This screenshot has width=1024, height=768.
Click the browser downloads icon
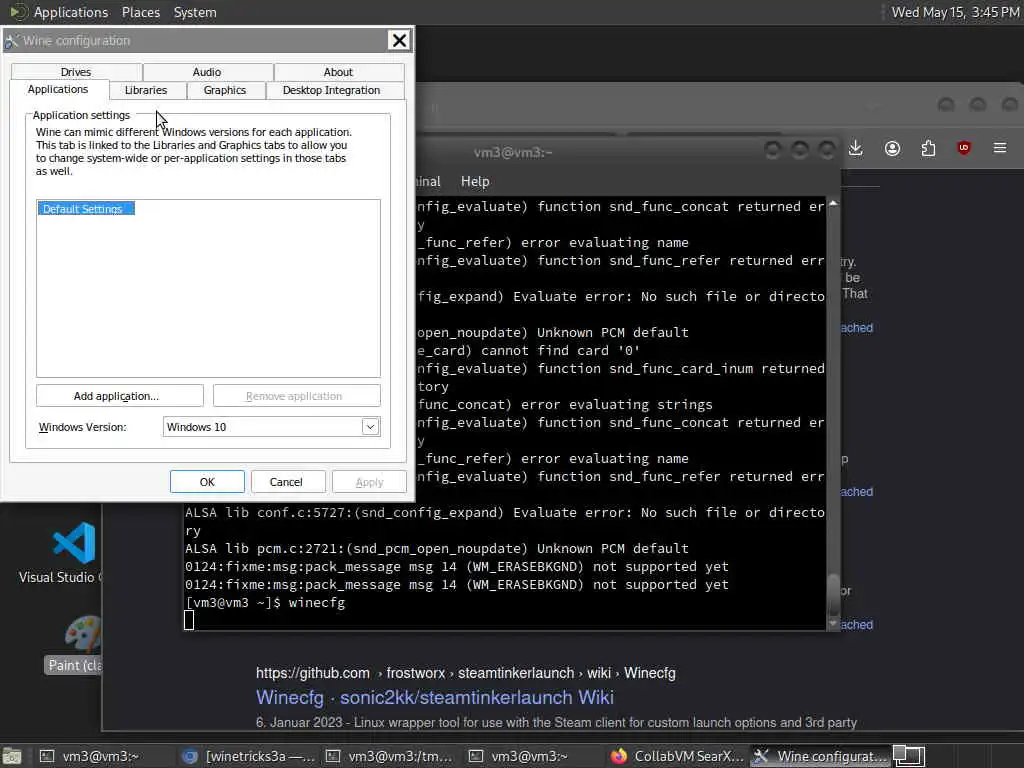point(856,148)
